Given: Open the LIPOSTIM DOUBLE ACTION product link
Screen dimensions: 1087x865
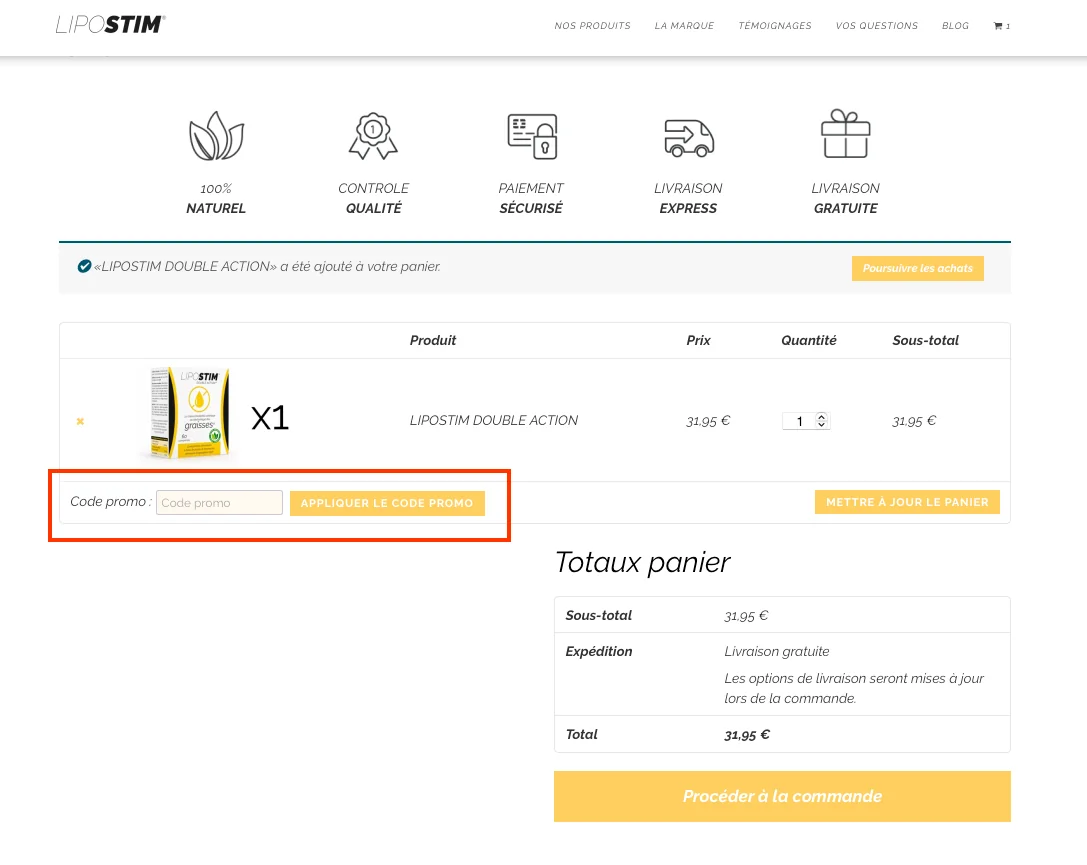Looking at the screenshot, I should [494, 421].
